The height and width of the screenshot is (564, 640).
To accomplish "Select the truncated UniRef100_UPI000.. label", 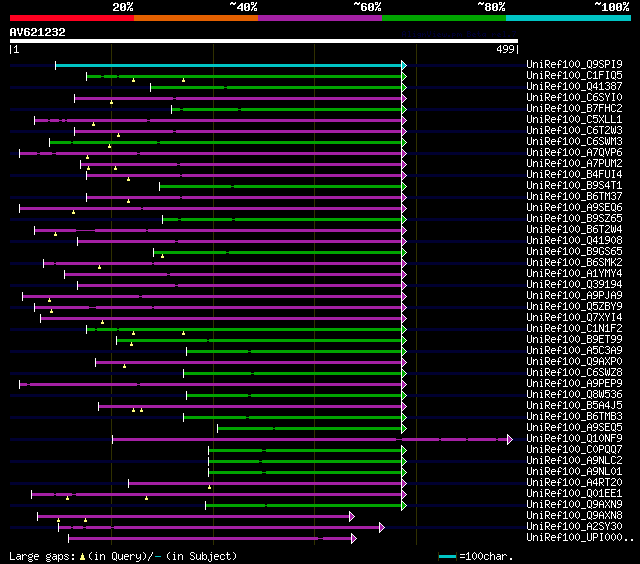I will coord(580,538).
